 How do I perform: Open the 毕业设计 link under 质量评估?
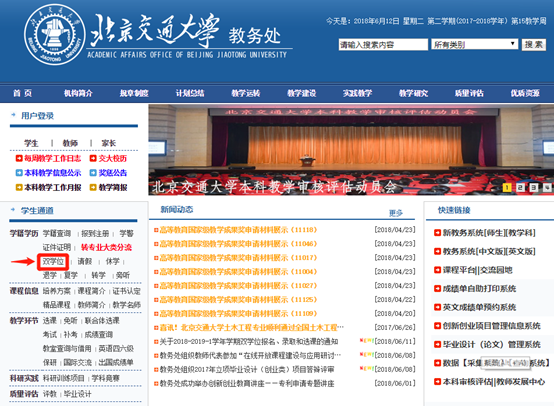[x=77, y=394]
